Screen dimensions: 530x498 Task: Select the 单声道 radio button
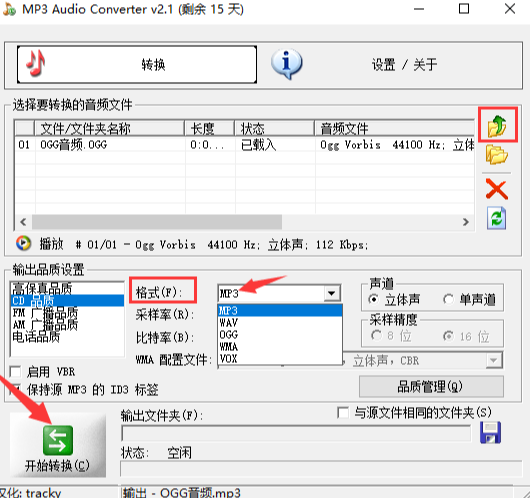click(448, 299)
